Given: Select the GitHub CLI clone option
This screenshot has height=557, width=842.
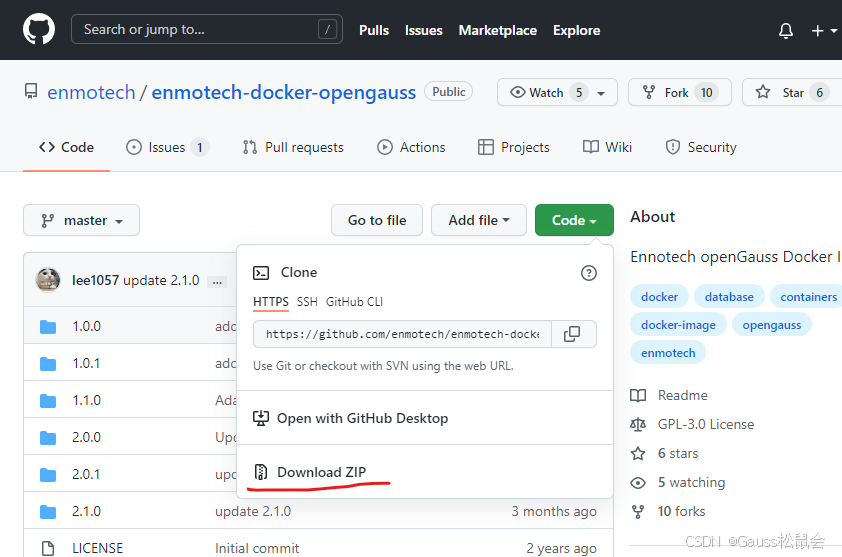Looking at the screenshot, I should (354, 302).
